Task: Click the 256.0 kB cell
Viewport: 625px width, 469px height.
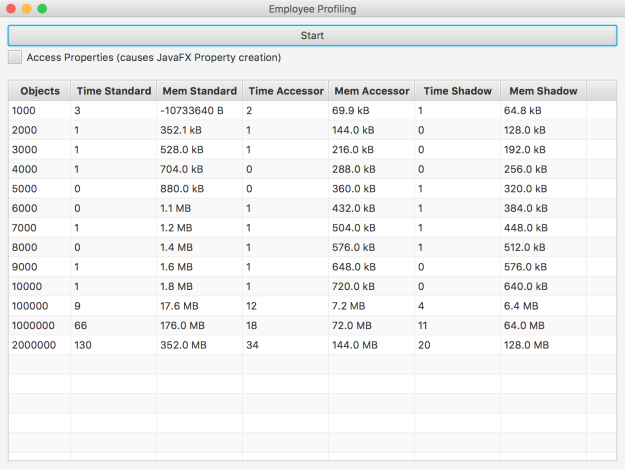Action: click(543, 169)
